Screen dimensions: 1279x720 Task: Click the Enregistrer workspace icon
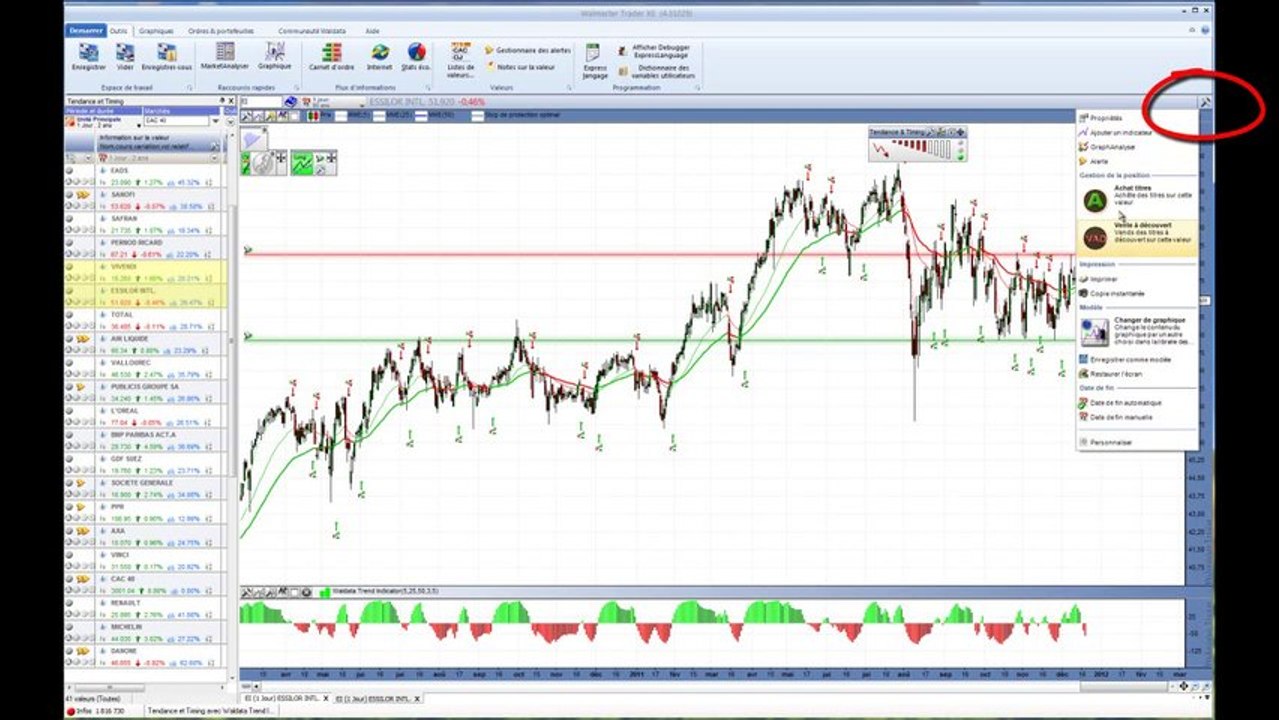pyautogui.click(x=88, y=57)
